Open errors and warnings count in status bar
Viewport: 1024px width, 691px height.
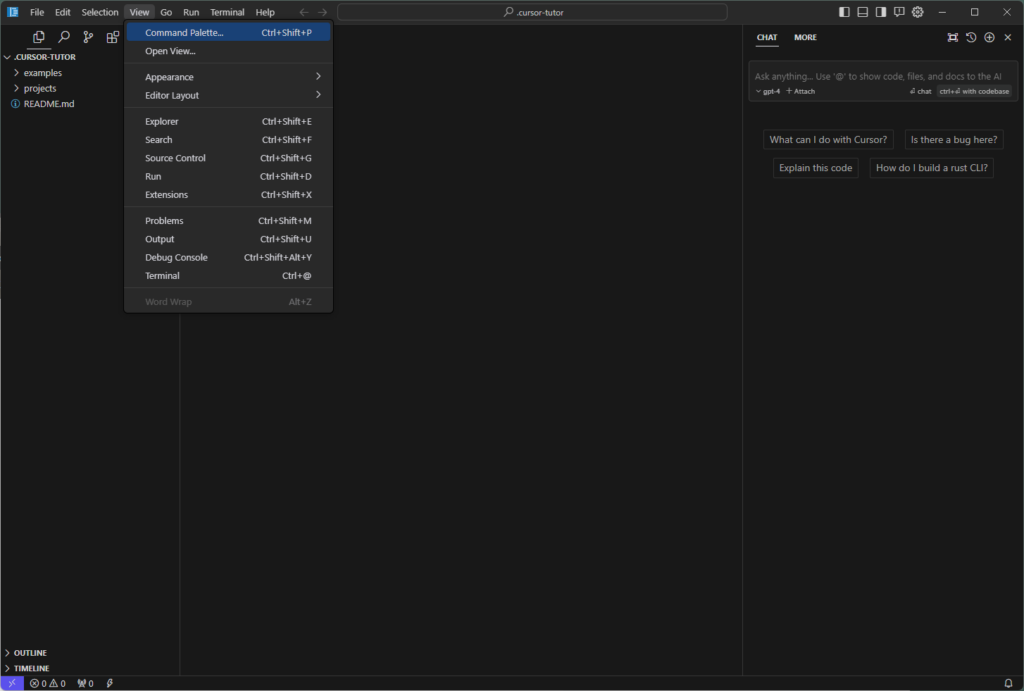(x=48, y=683)
